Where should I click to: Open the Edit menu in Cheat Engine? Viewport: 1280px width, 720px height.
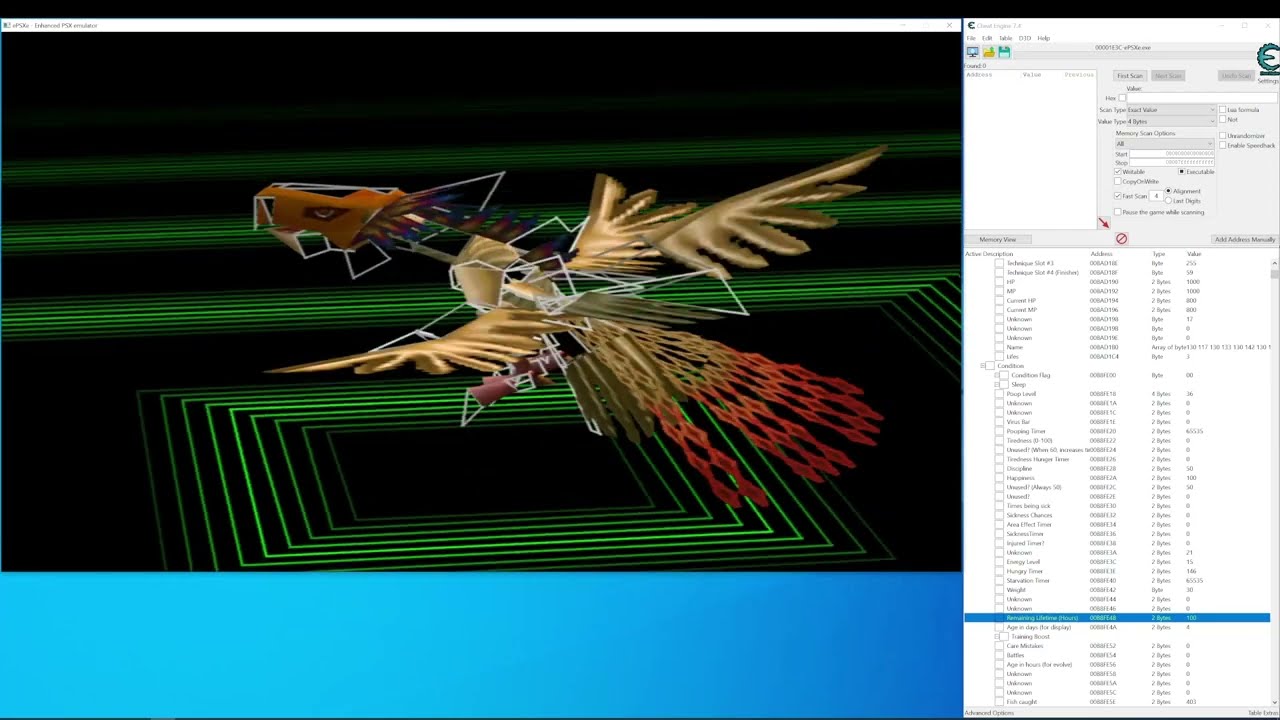click(x=987, y=38)
